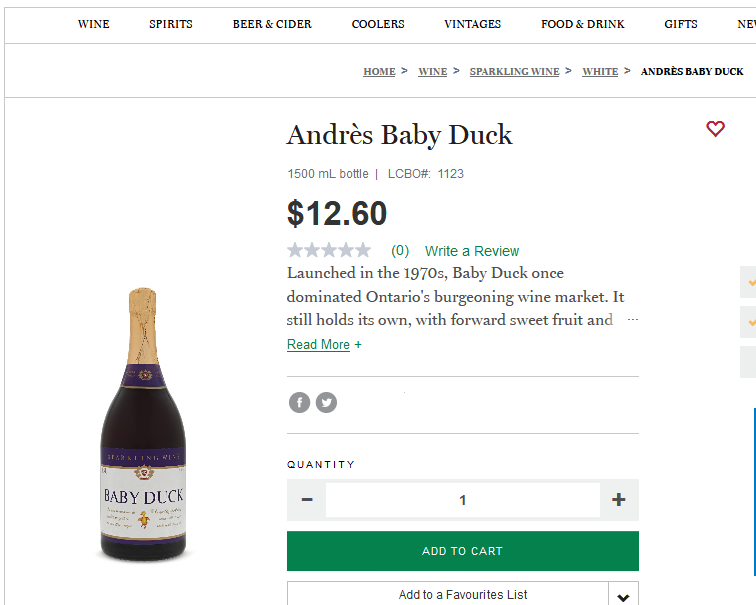Screen dimensions: 756x605
Task: Save product with the heart favourite icon
Action: point(715,129)
